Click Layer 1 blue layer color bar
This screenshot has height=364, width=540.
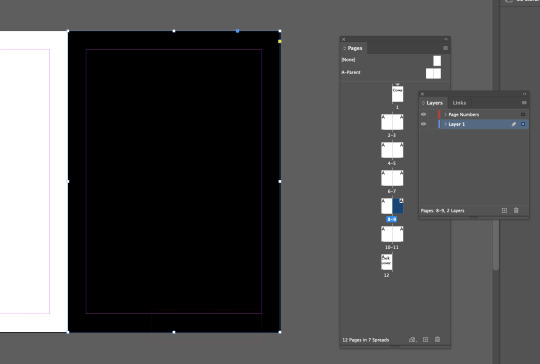[439, 124]
